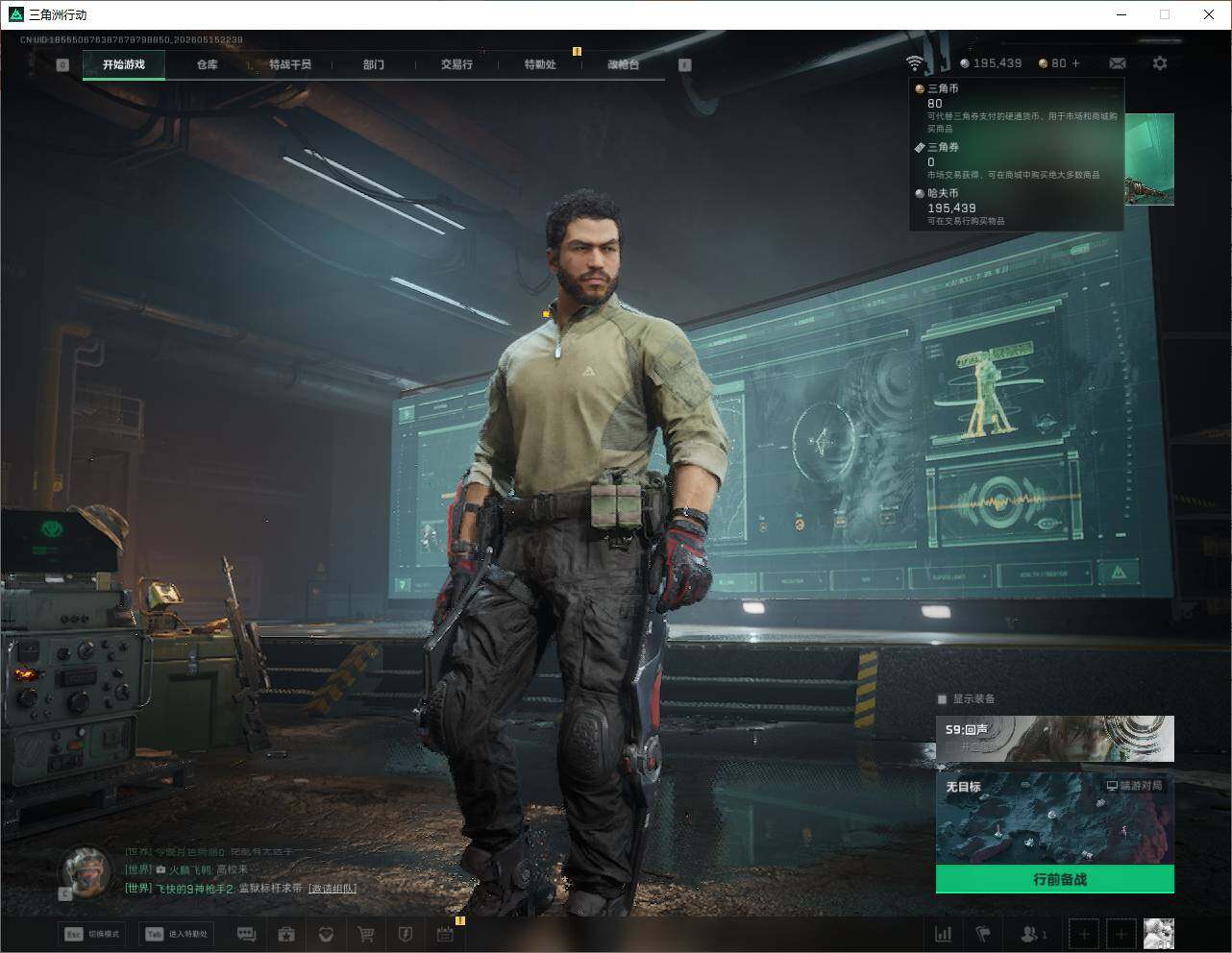Open the chat bubbles icon in bottom bar

[246, 934]
